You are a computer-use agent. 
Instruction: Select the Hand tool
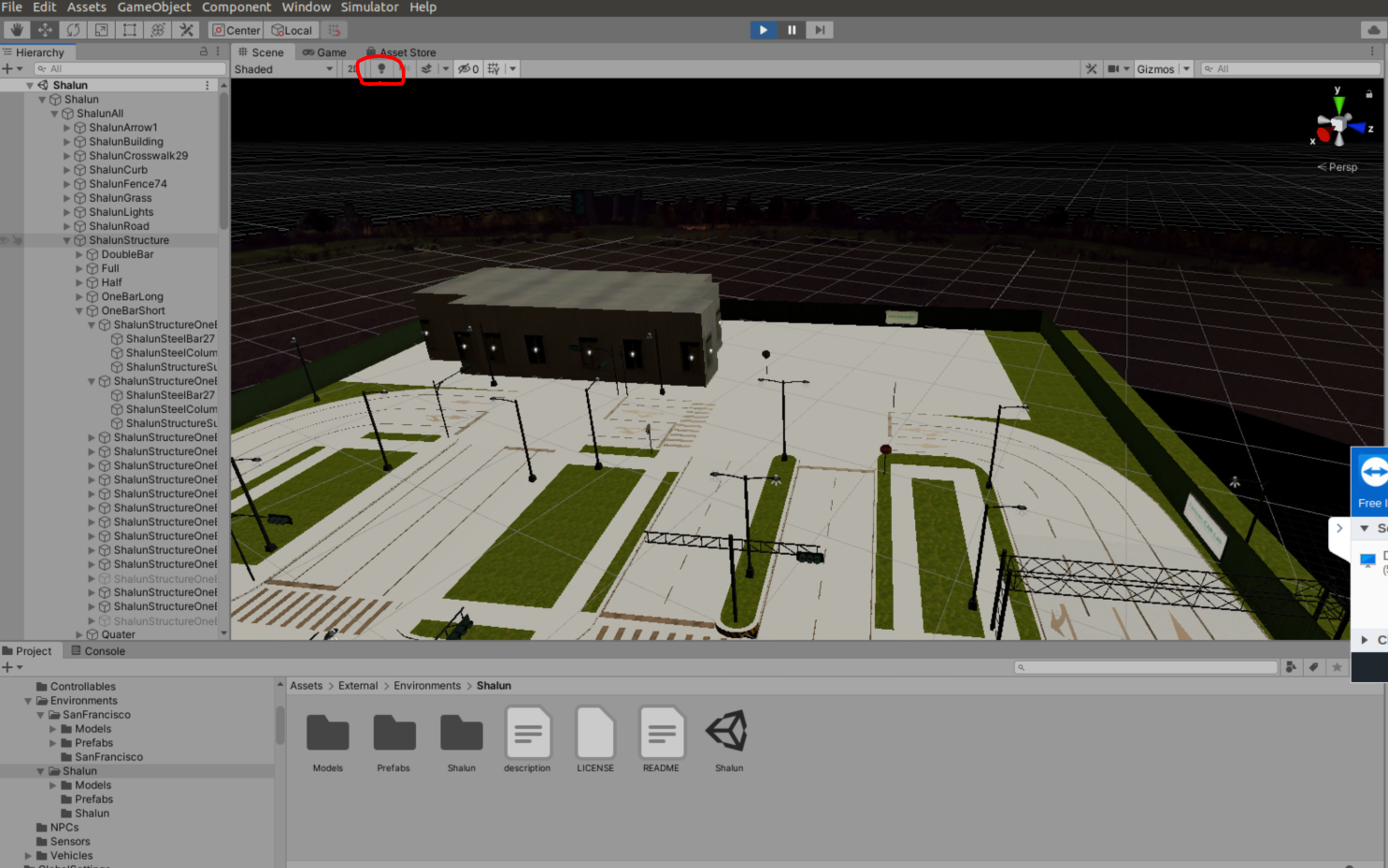pos(17,30)
